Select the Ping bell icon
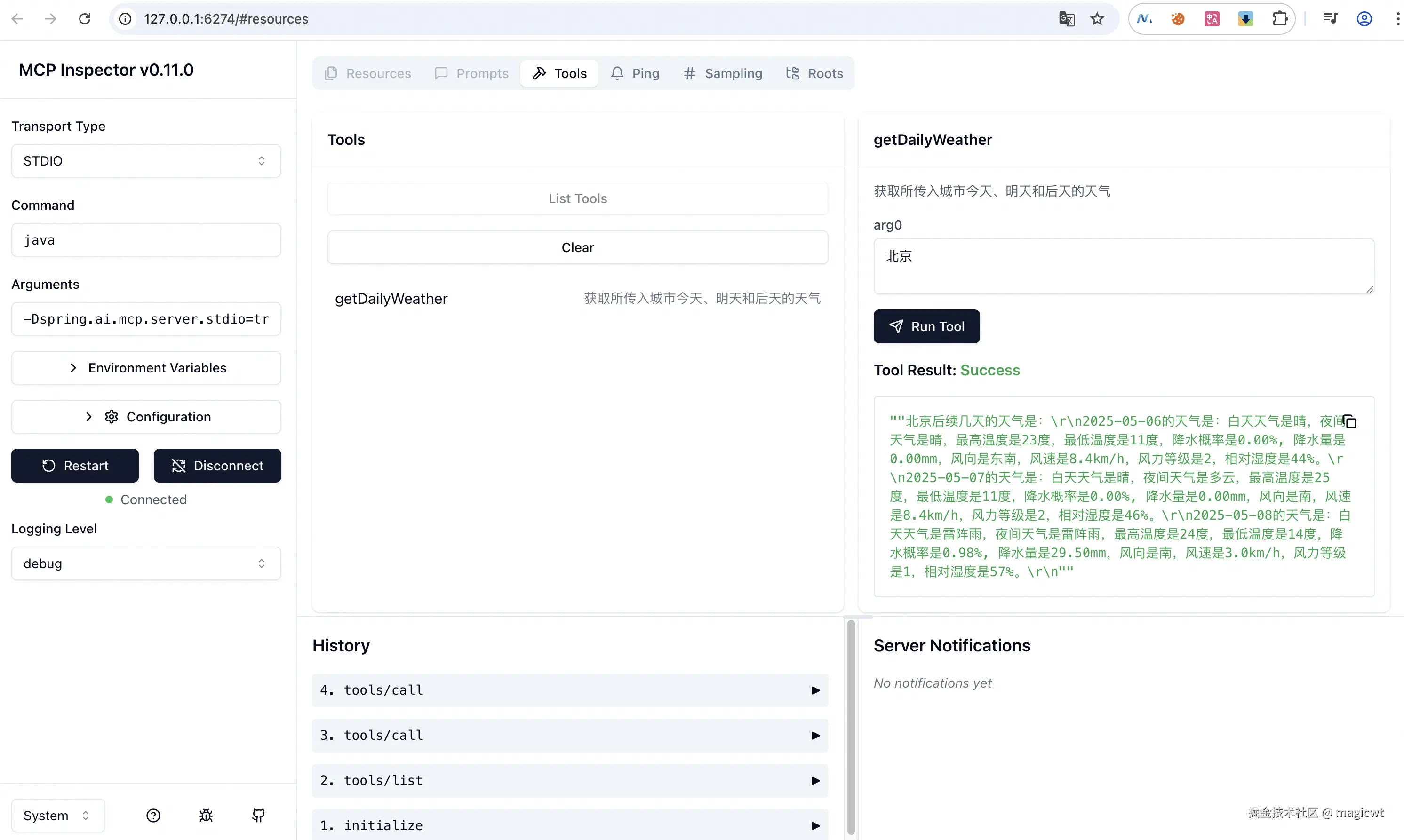Screen dimensions: 1404x840 (618, 73)
